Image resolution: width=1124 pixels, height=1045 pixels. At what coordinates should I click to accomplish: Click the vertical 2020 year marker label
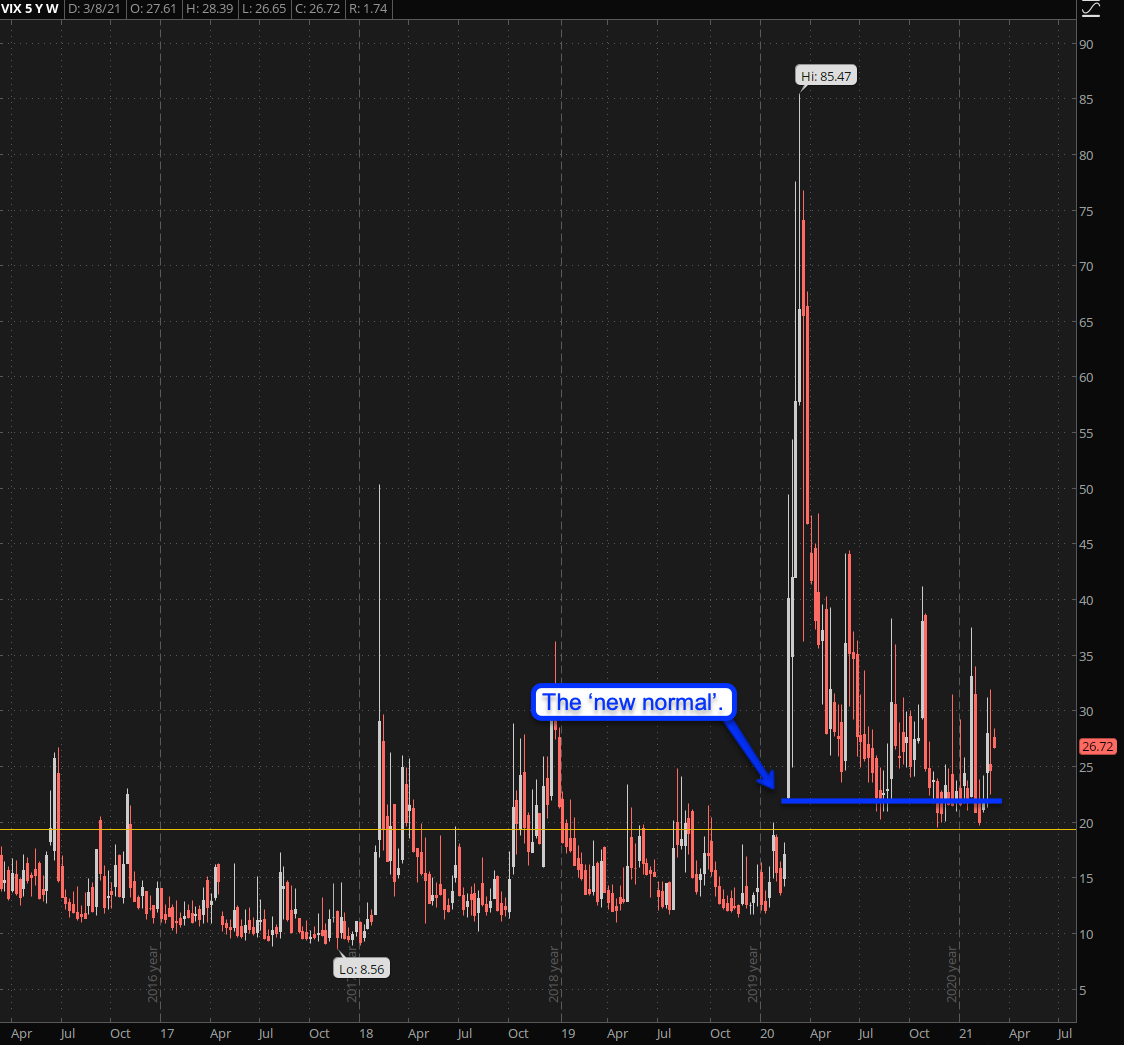951,974
